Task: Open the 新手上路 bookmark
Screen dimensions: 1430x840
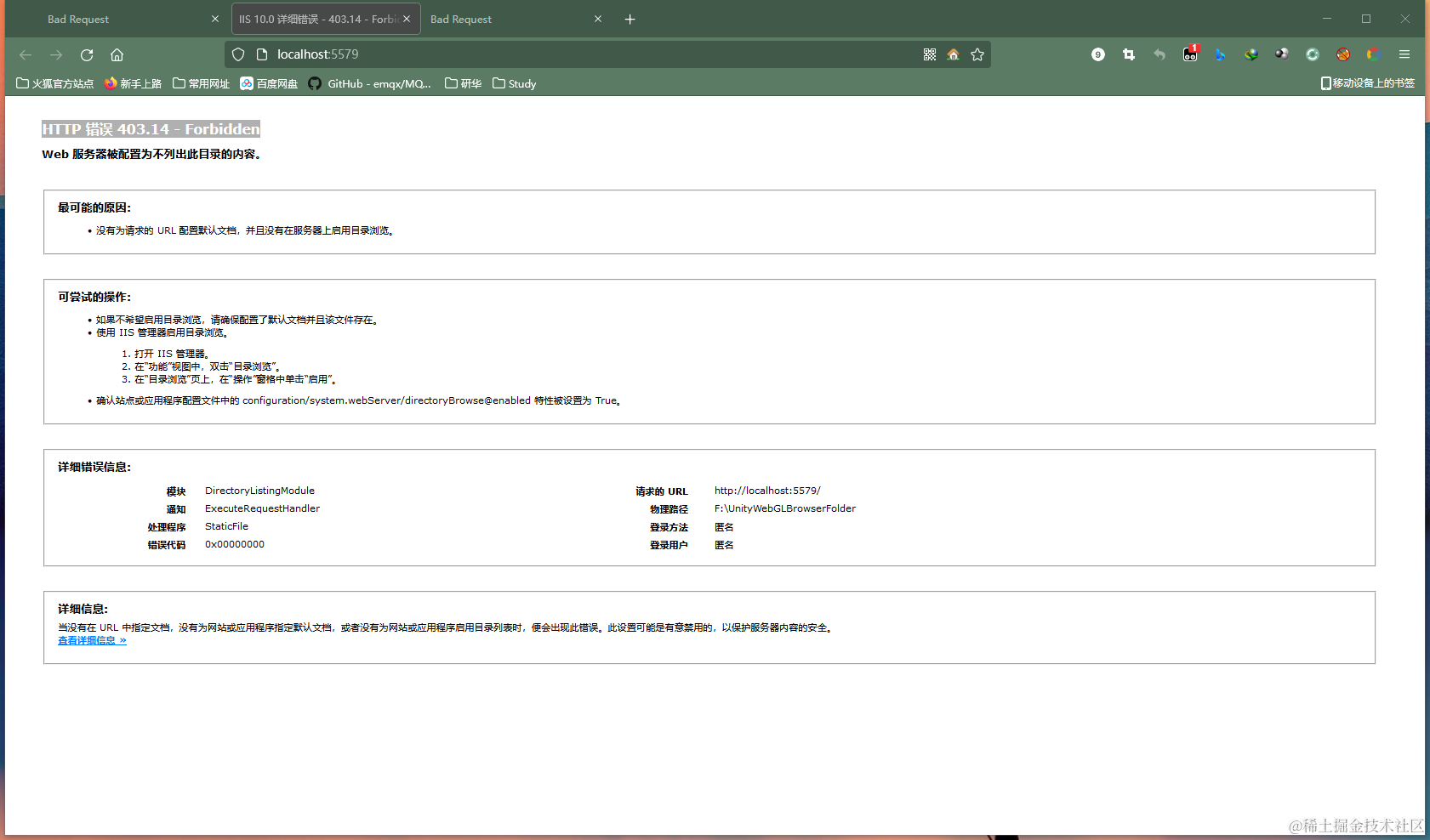Action: click(133, 83)
